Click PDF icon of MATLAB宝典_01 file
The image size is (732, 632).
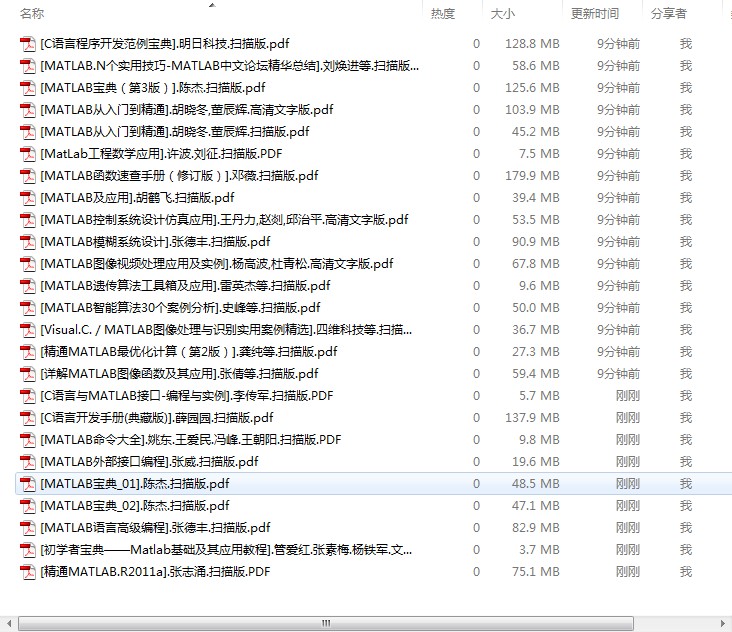point(28,484)
